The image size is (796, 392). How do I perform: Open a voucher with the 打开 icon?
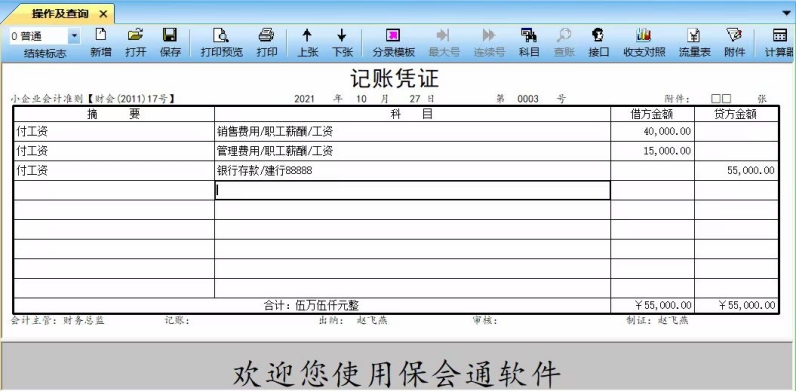(136, 42)
